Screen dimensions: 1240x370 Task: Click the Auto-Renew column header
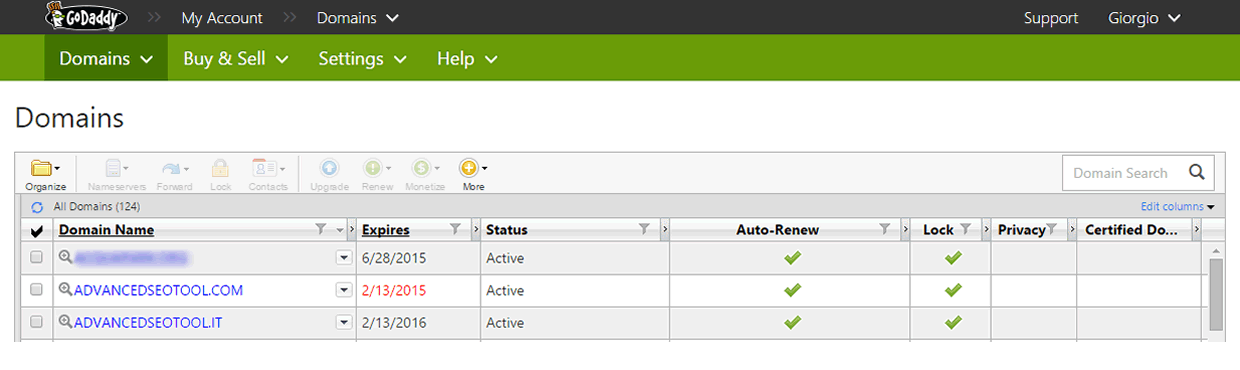[x=777, y=230]
